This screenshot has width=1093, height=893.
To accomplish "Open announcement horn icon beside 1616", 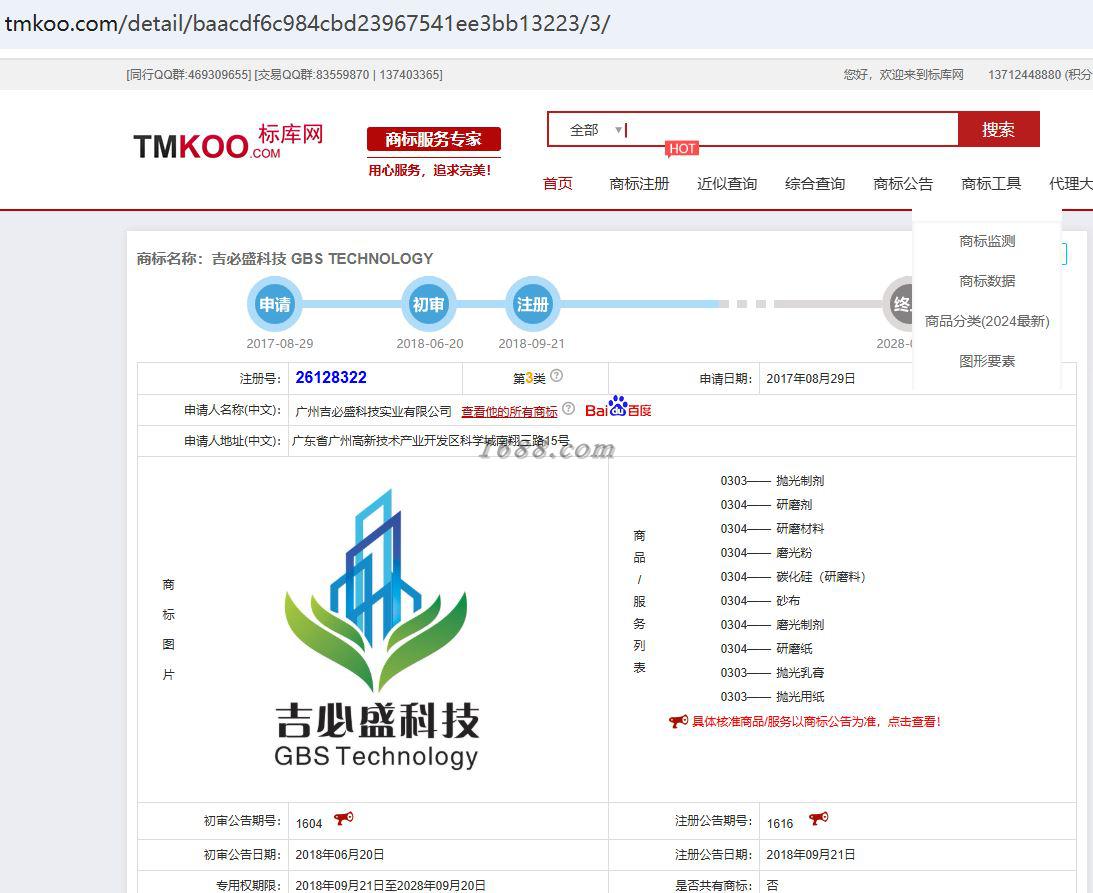I will (818, 818).
